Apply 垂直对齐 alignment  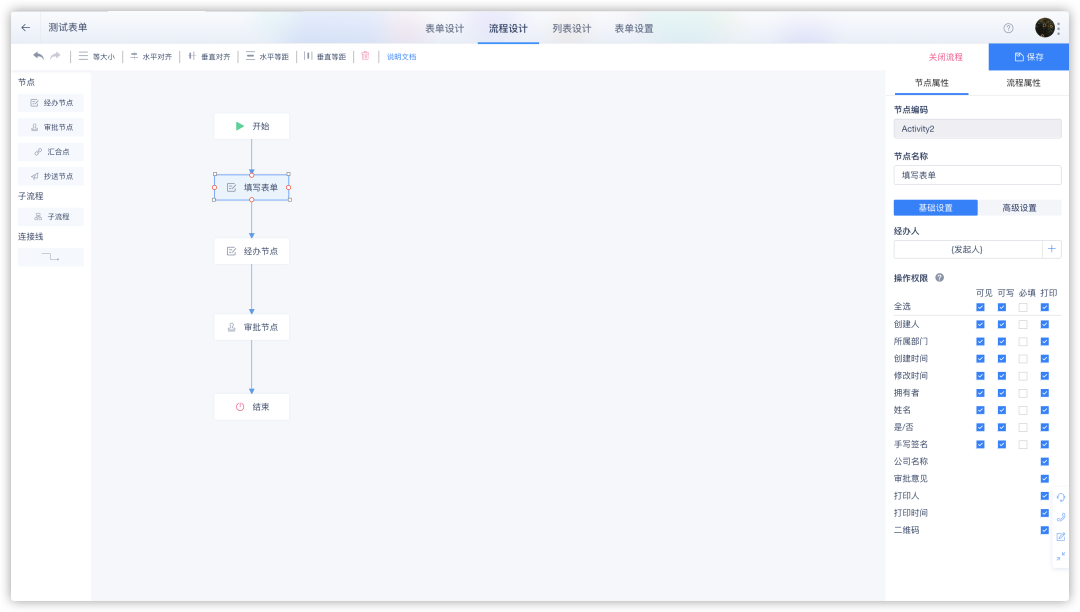pyautogui.click(x=209, y=56)
